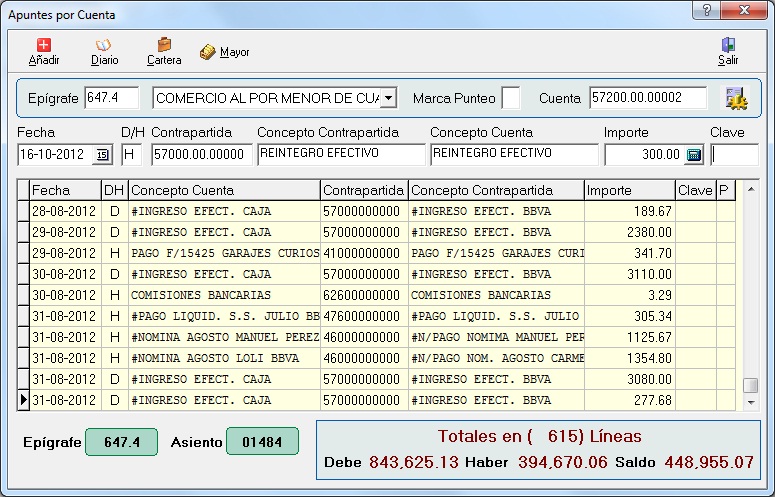Click the empty Clave input field
Screen dimensions: 775x497
click(734, 155)
